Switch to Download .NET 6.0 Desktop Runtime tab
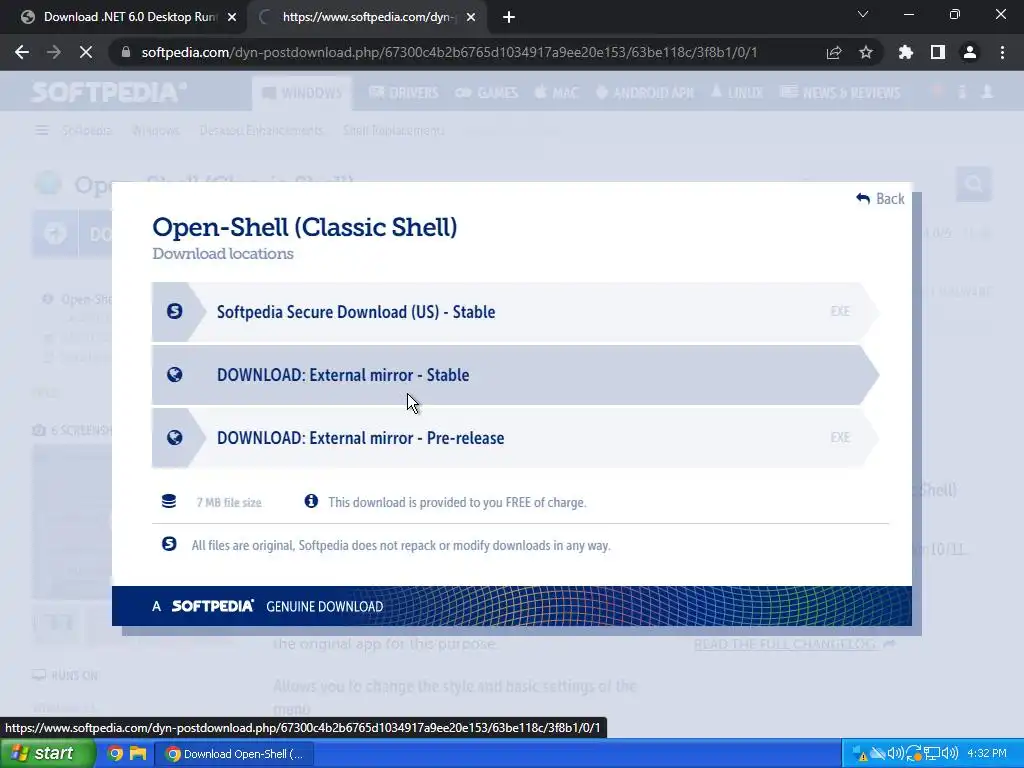 (124, 17)
